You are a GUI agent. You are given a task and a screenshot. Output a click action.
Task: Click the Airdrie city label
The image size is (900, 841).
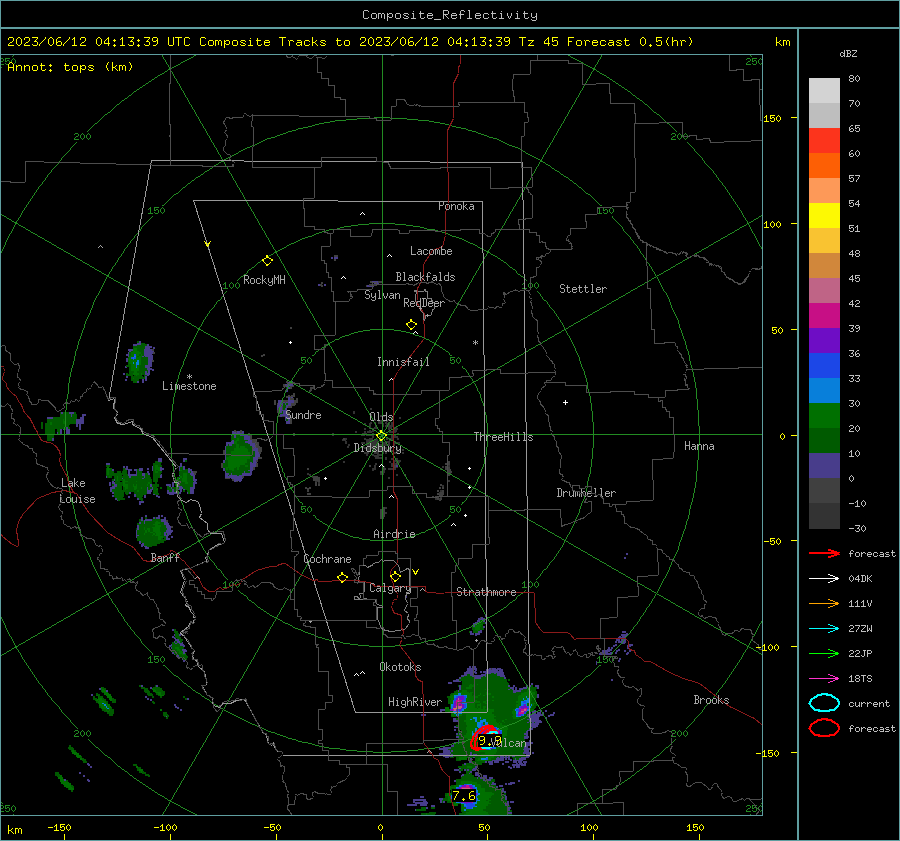click(x=394, y=534)
